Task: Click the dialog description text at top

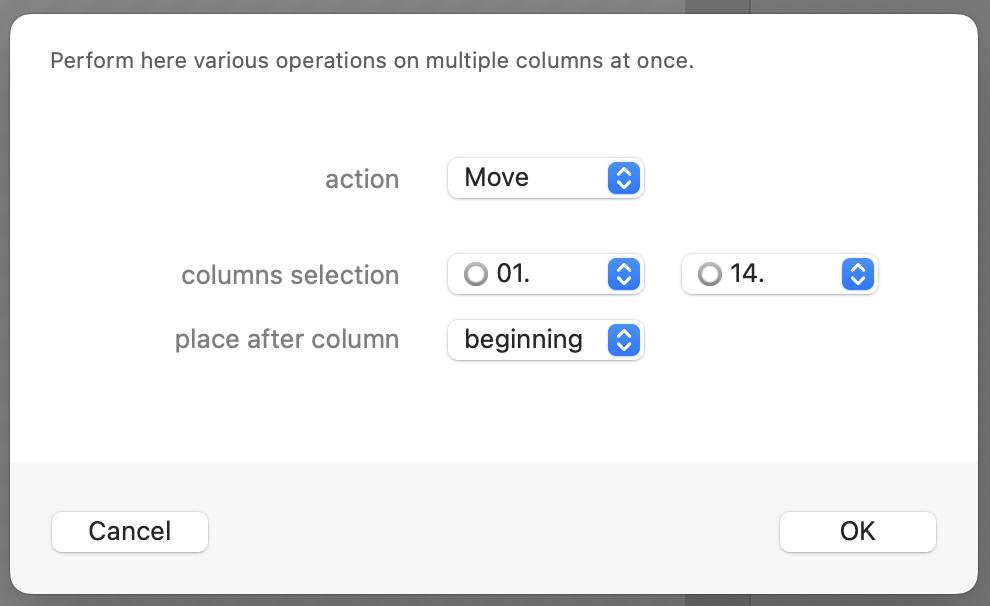Action: click(x=372, y=61)
